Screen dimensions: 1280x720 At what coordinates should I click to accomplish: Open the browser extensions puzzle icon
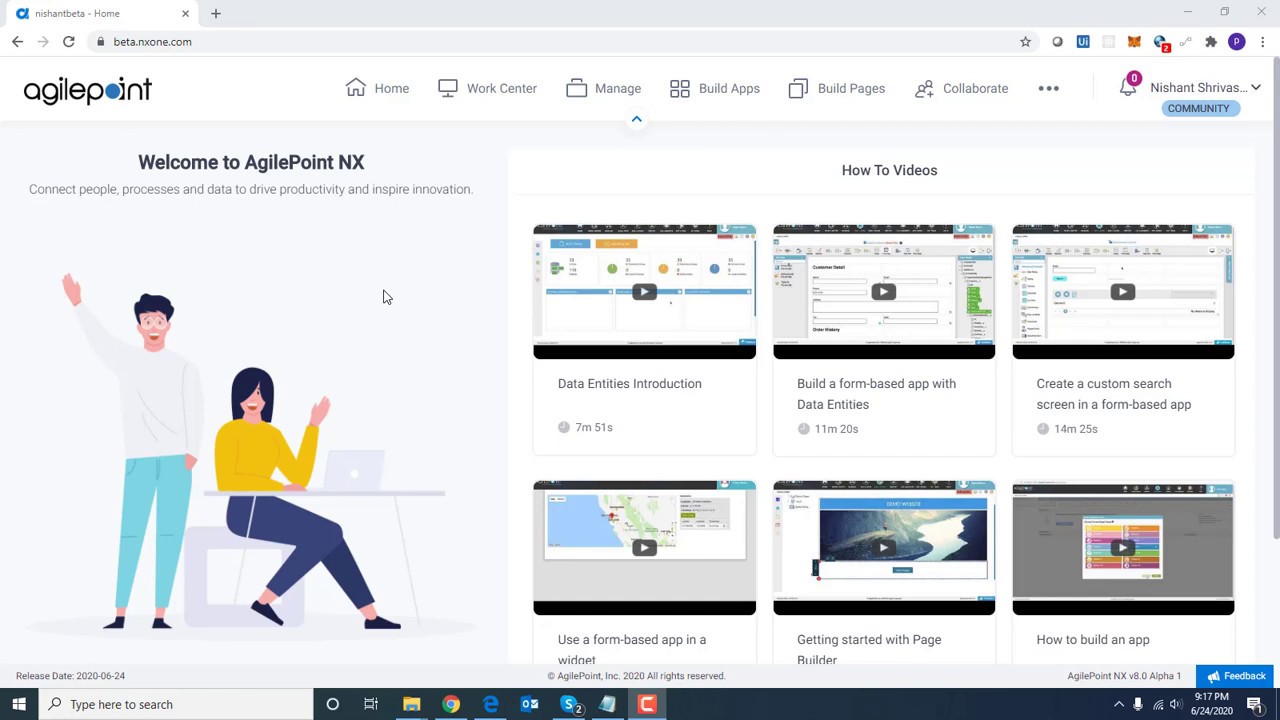1211,41
